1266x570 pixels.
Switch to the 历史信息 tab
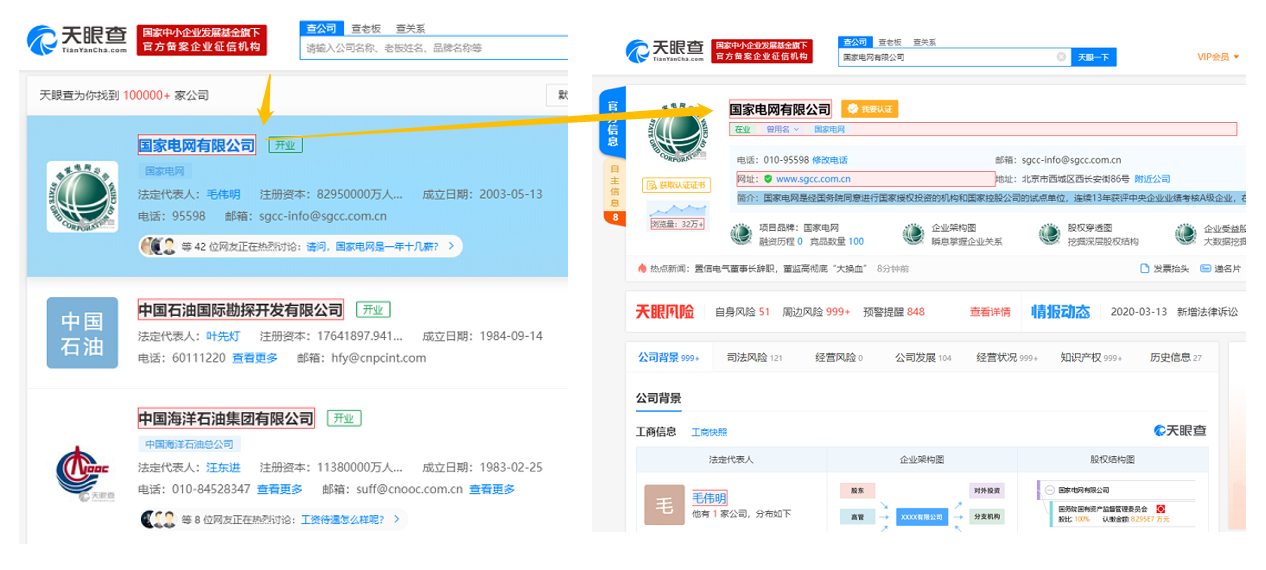pos(1176,357)
